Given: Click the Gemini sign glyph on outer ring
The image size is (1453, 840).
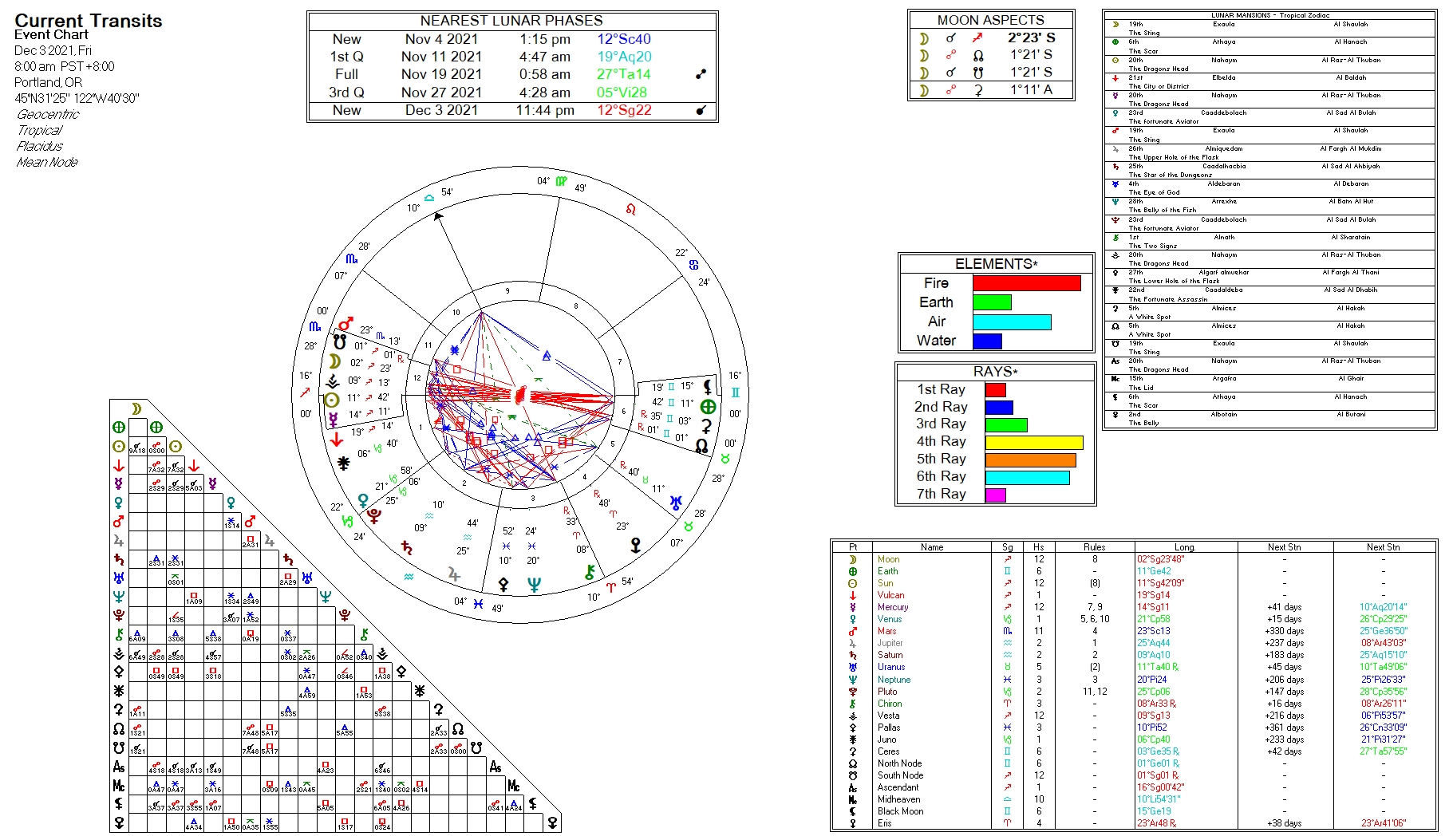Looking at the screenshot, I should click(736, 392).
